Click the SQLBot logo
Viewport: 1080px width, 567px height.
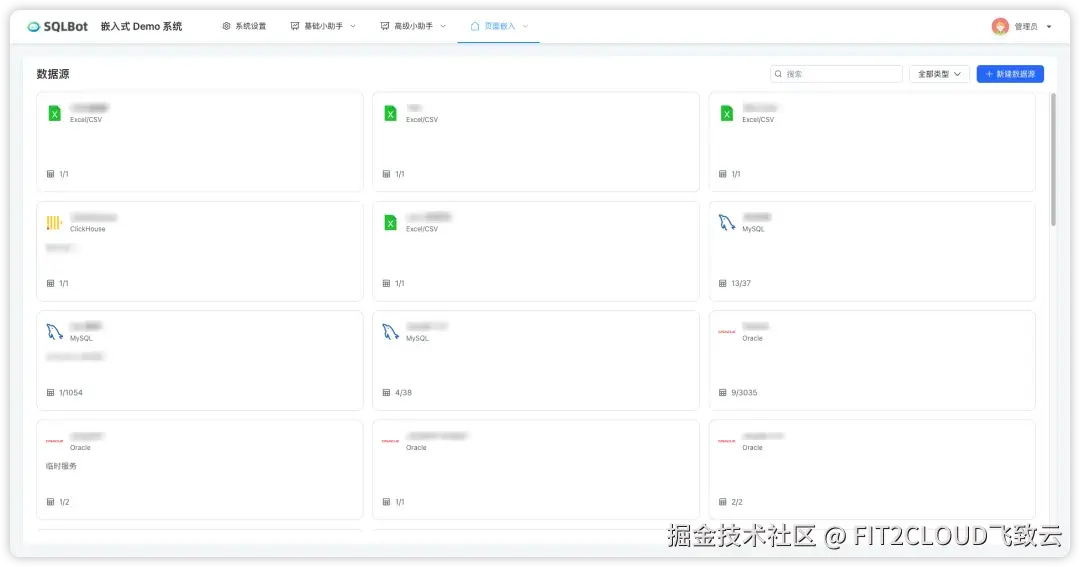[57, 26]
